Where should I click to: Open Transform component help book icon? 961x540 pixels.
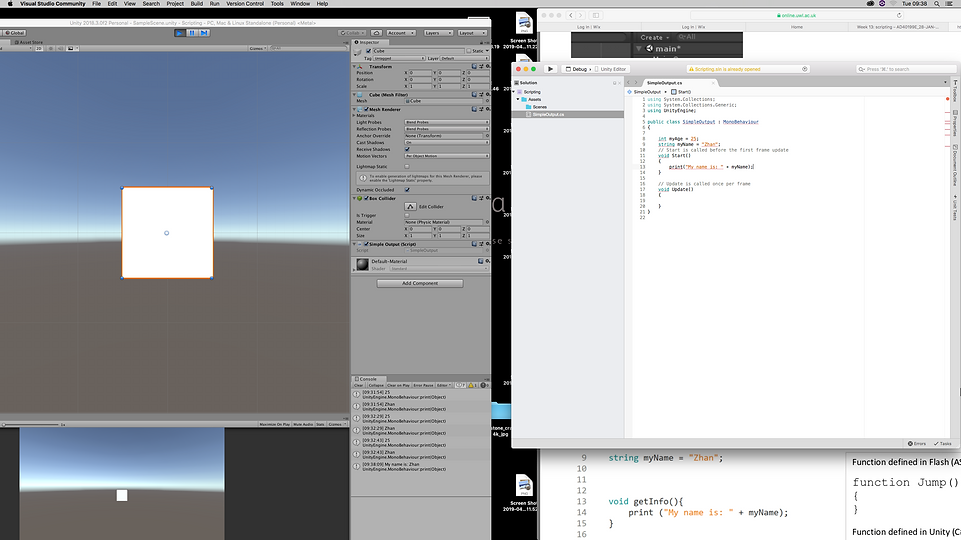(x=474, y=66)
